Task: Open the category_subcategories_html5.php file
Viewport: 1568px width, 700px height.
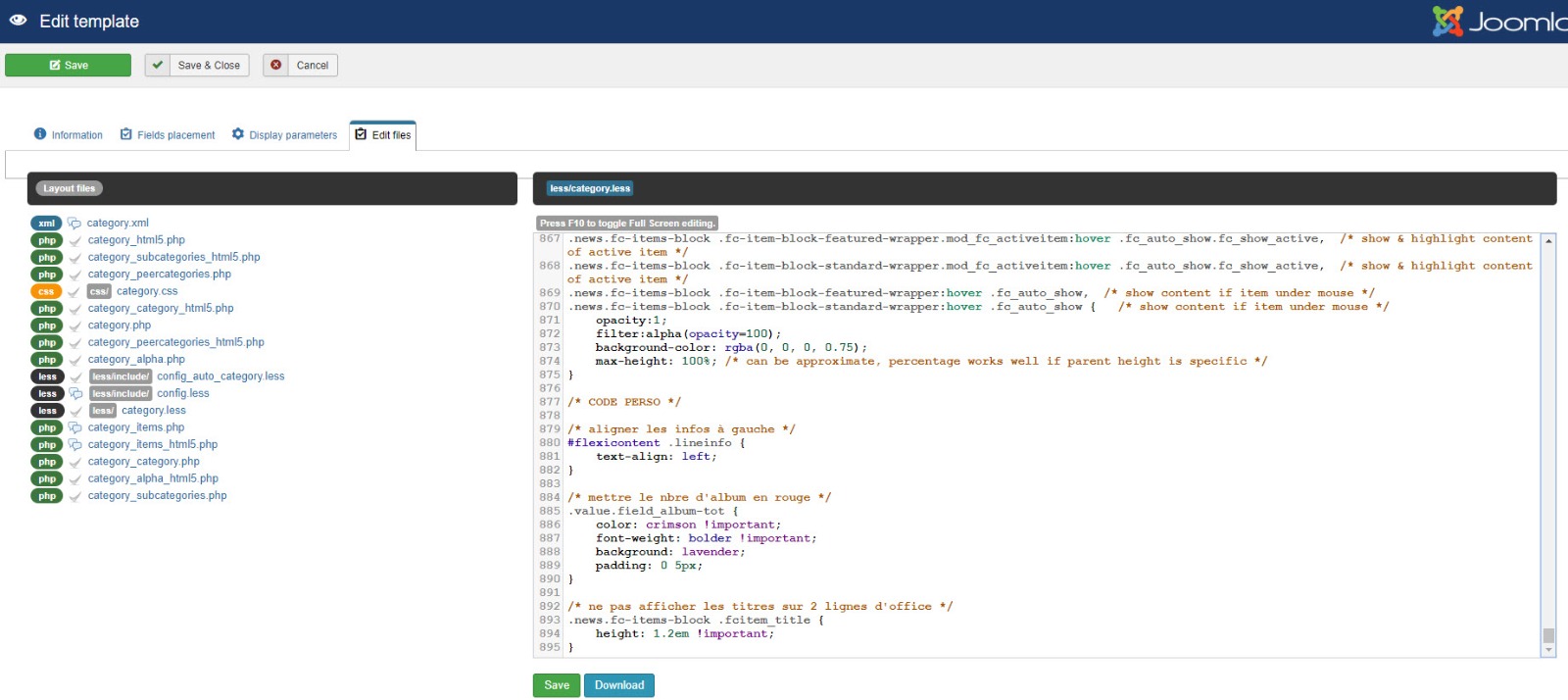Action: (x=174, y=257)
